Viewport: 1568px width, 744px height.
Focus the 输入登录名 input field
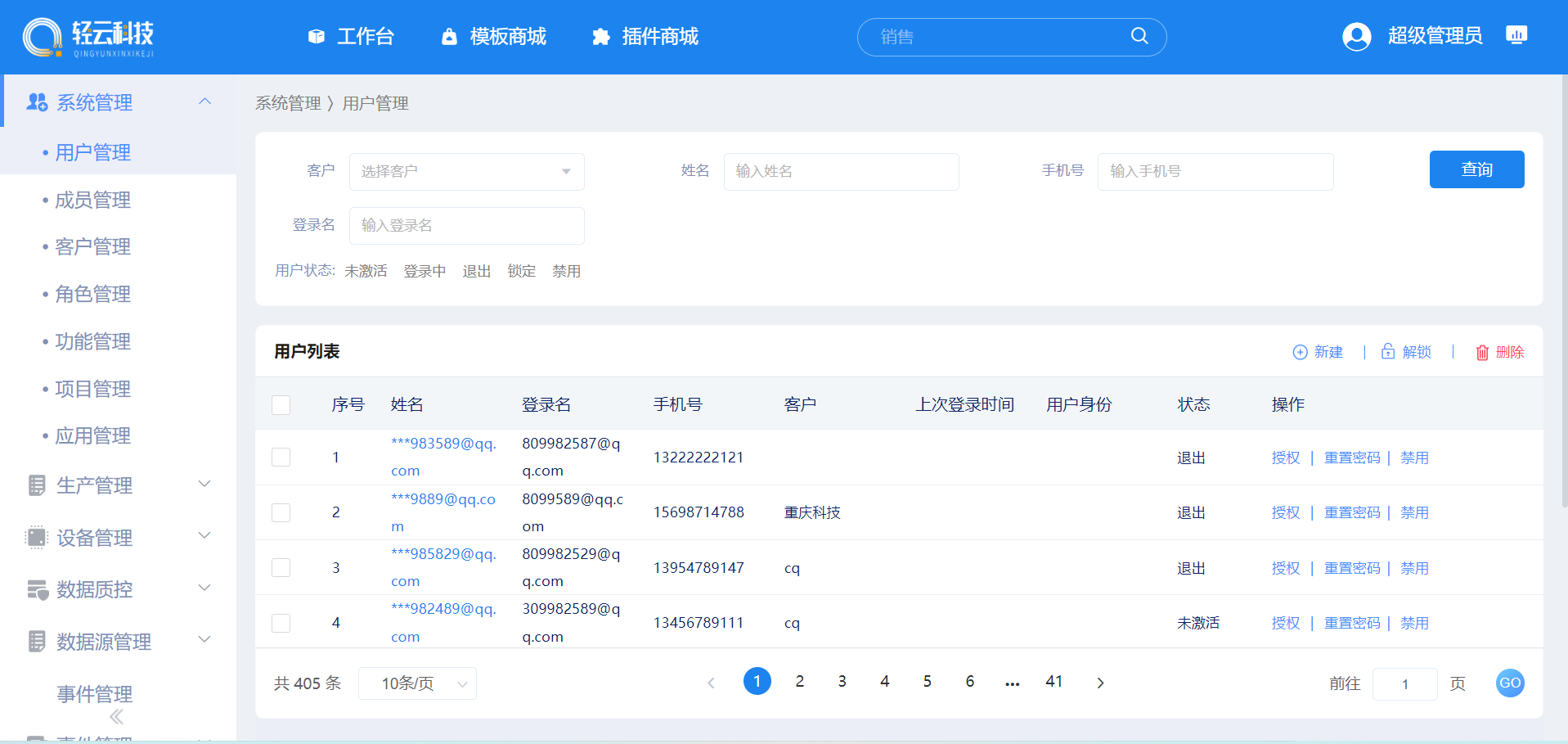[x=466, y=225]
